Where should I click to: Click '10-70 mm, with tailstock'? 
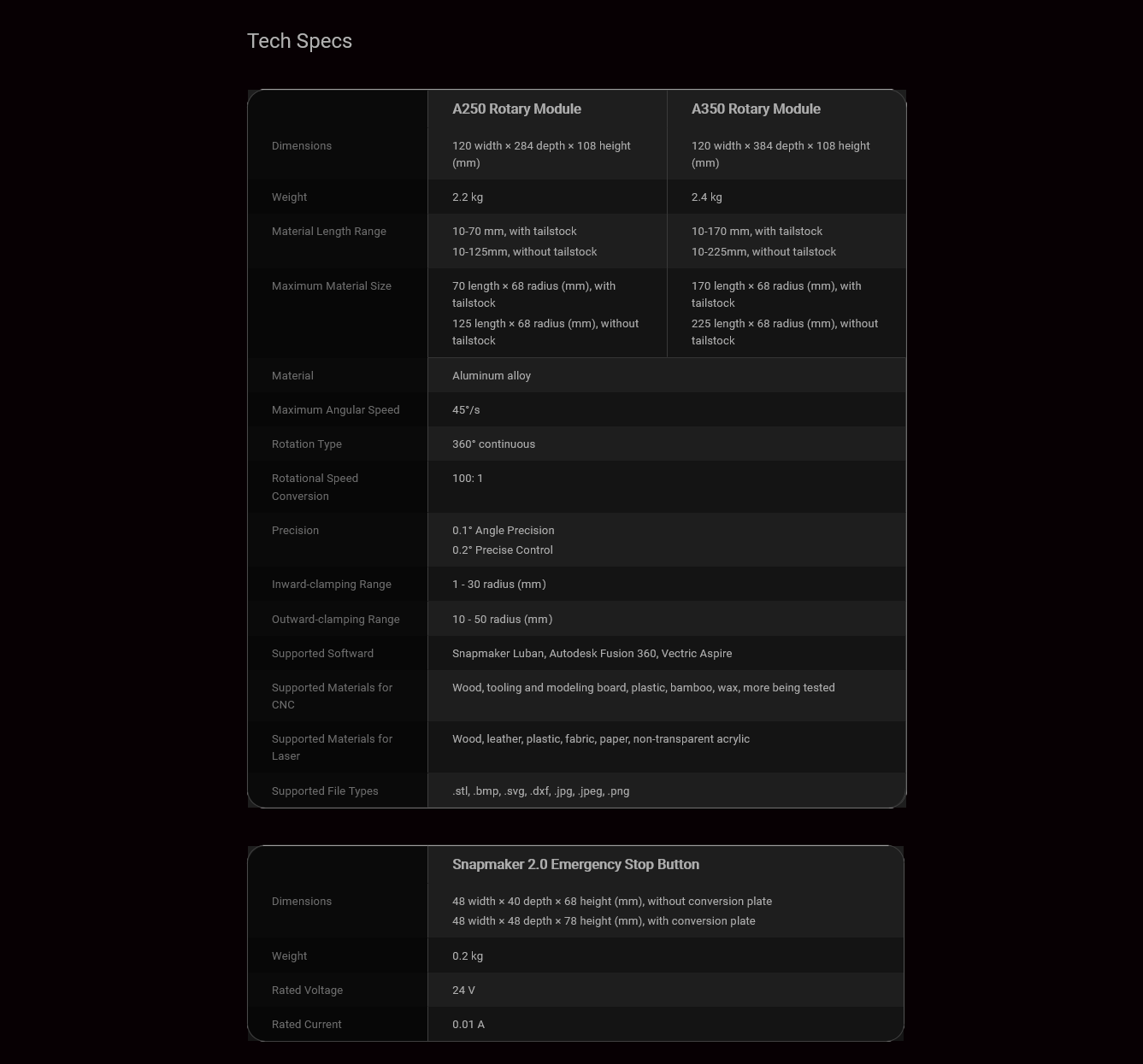tap(515, 232)
